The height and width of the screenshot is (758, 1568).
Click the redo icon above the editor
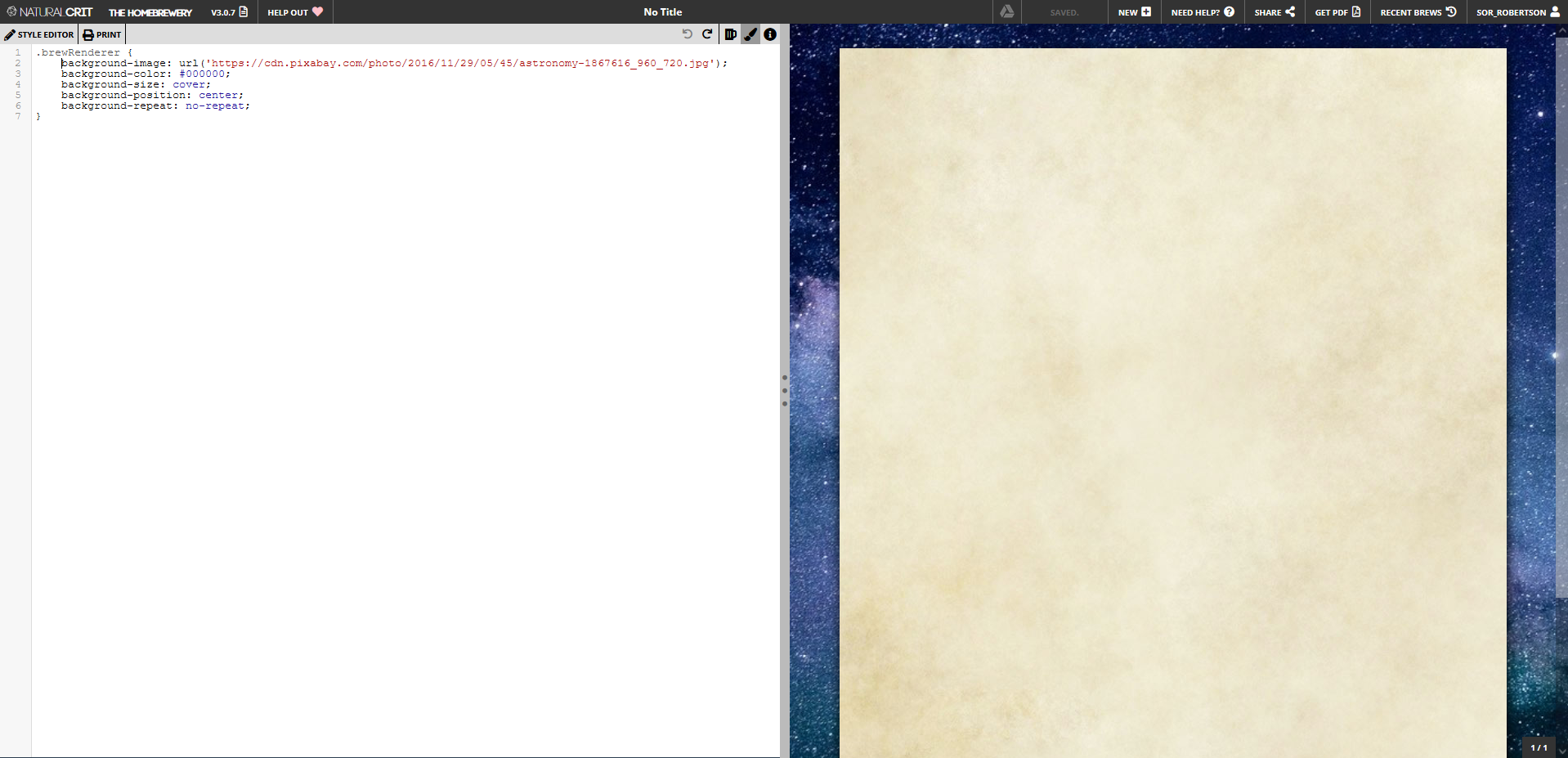pyautogui.click(x=706, y=34)
